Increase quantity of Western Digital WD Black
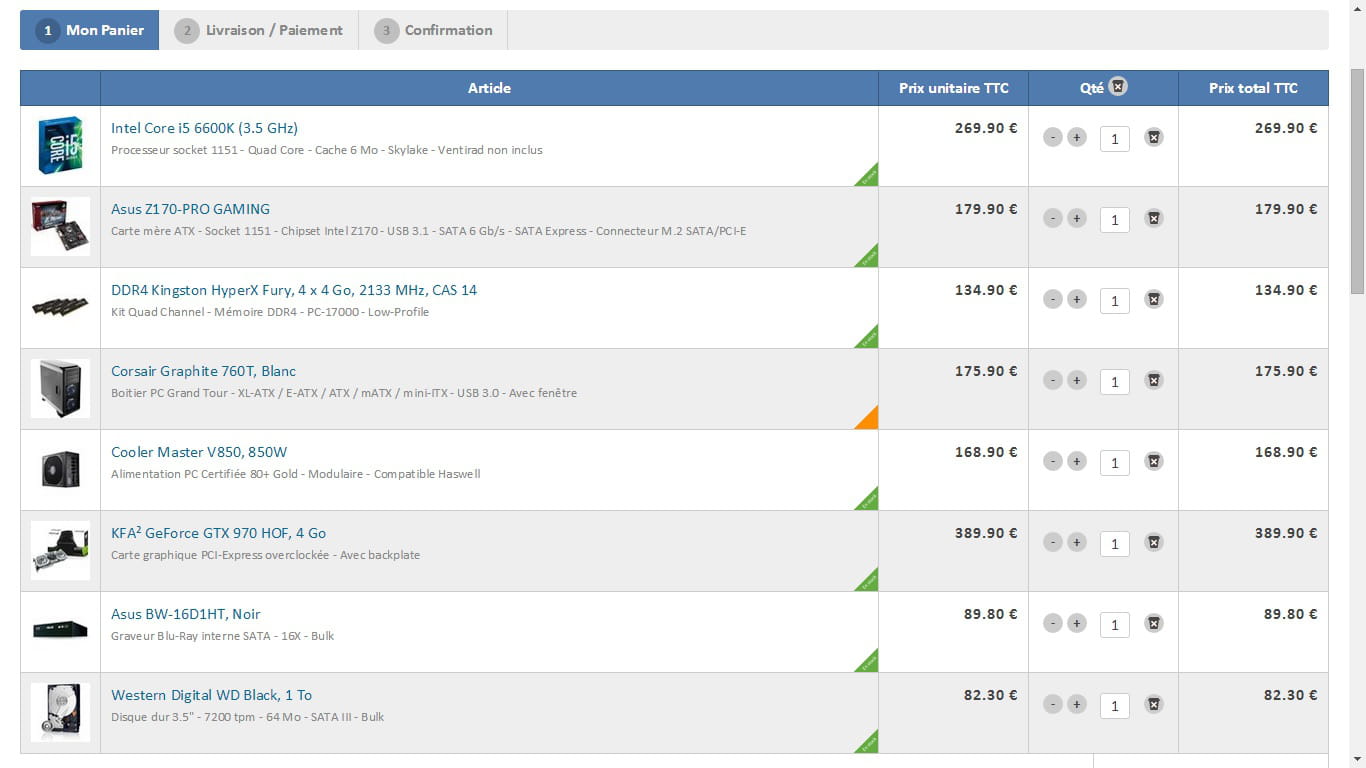 (x=1076, y=704)
